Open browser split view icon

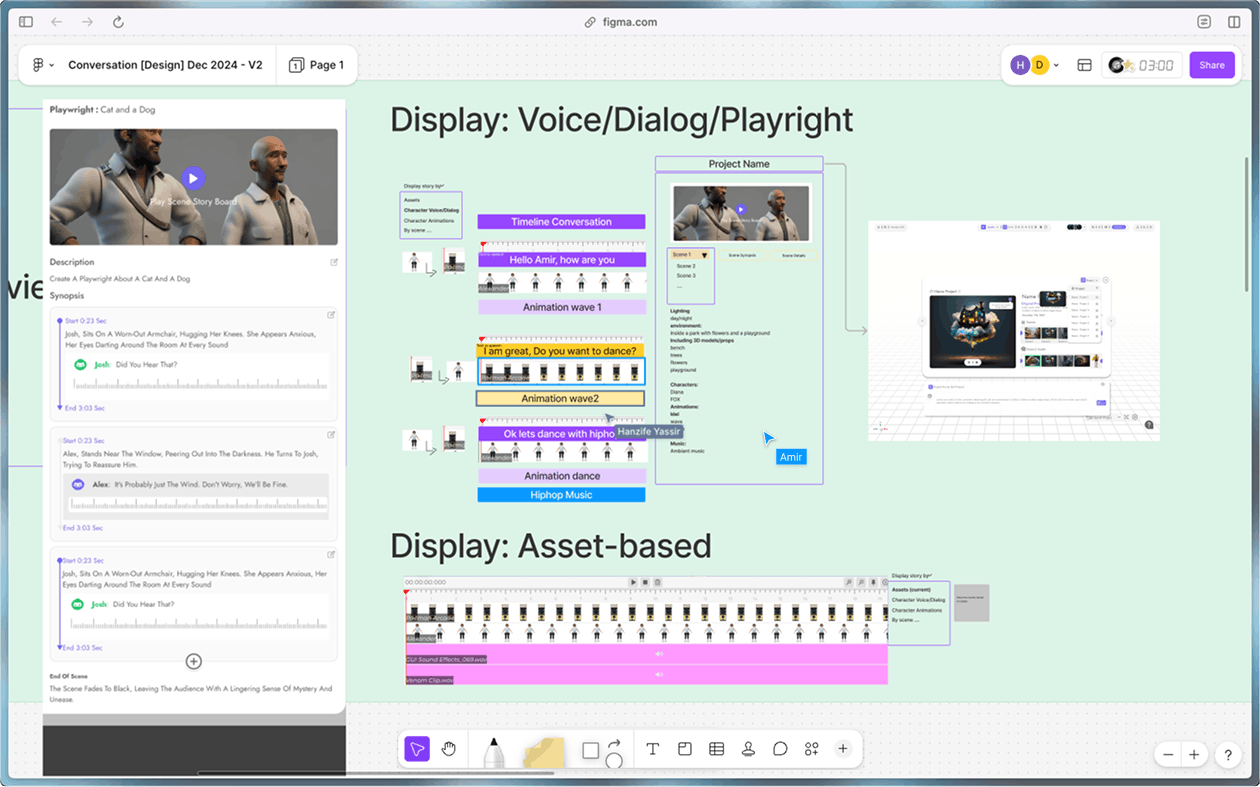point(1234,22)
